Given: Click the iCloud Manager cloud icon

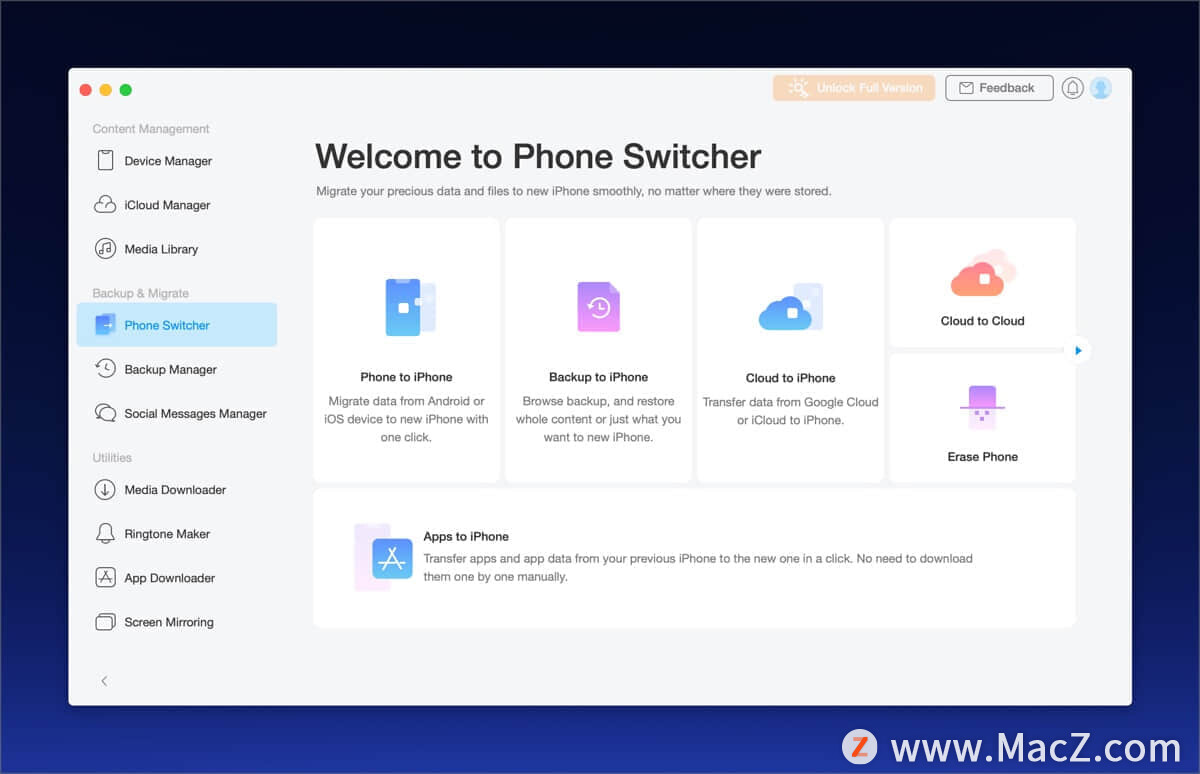Looking at the screenshot, I should 105,205.
